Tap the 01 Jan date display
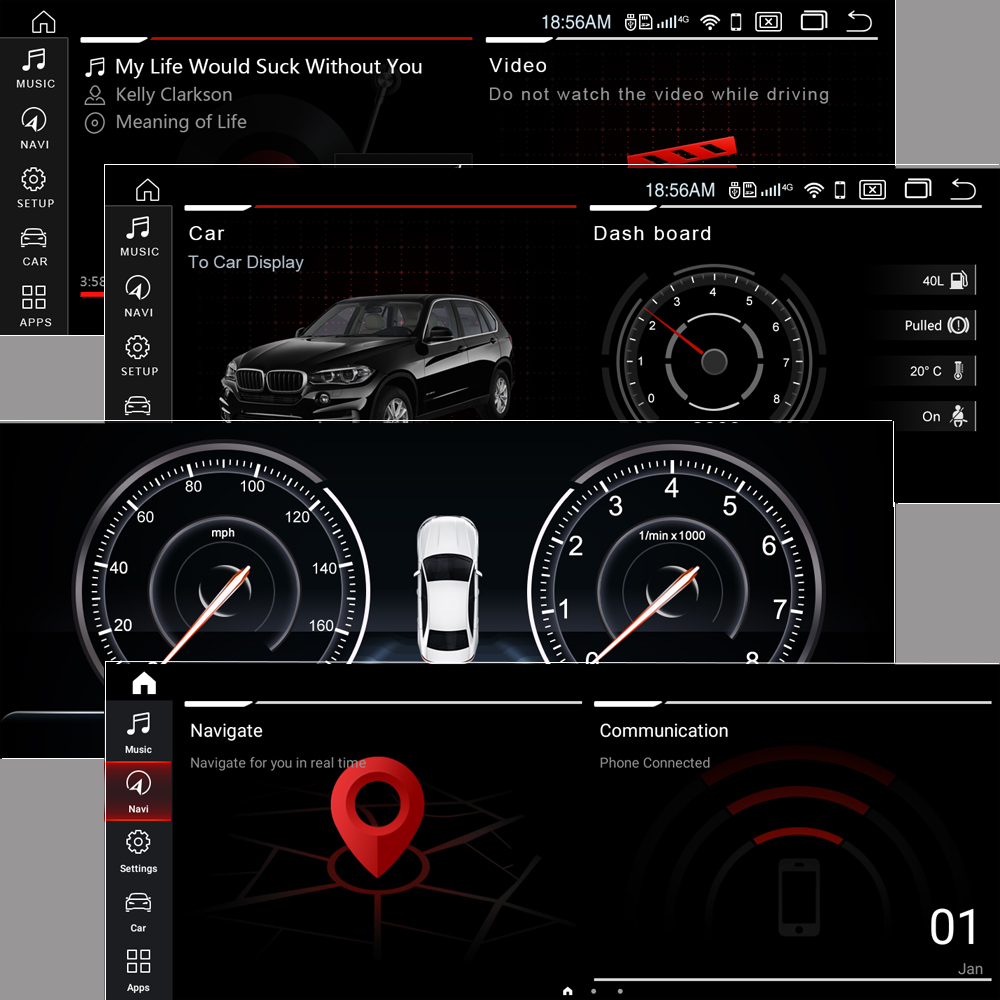Viewport: 1000px width, 1000px height. pyautogui.click(x=955, y=938)
